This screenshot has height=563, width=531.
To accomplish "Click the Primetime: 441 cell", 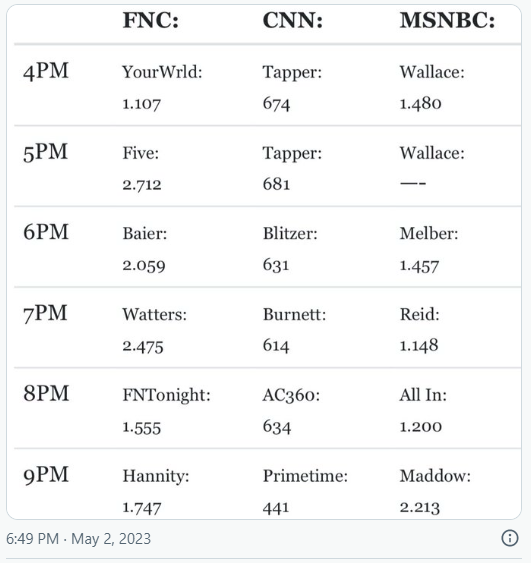I will 305,492.
